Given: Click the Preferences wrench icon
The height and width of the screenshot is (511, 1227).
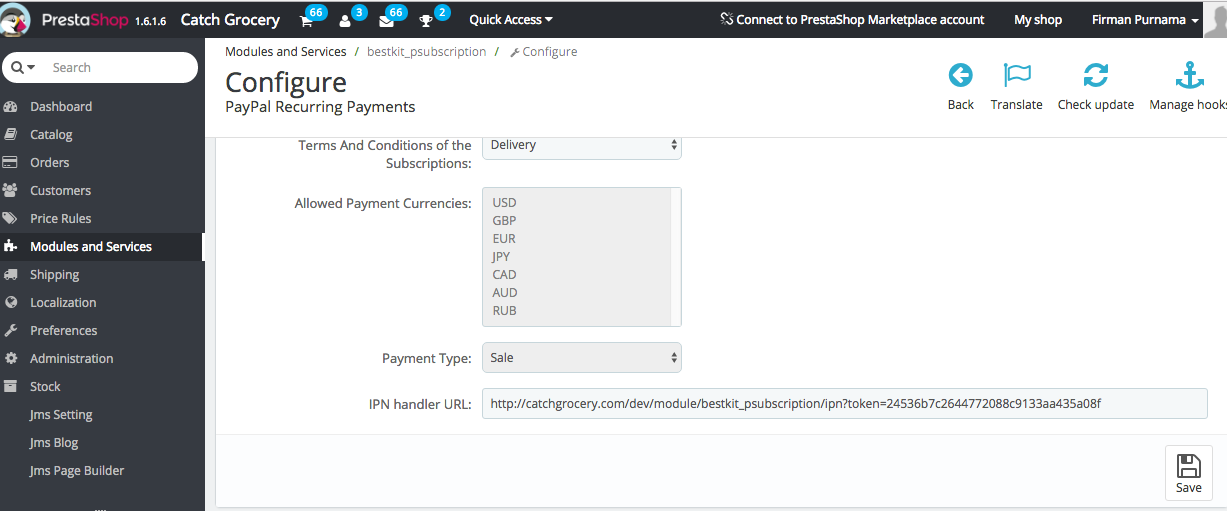Looking at the screenshot, I should pos(11,330).
